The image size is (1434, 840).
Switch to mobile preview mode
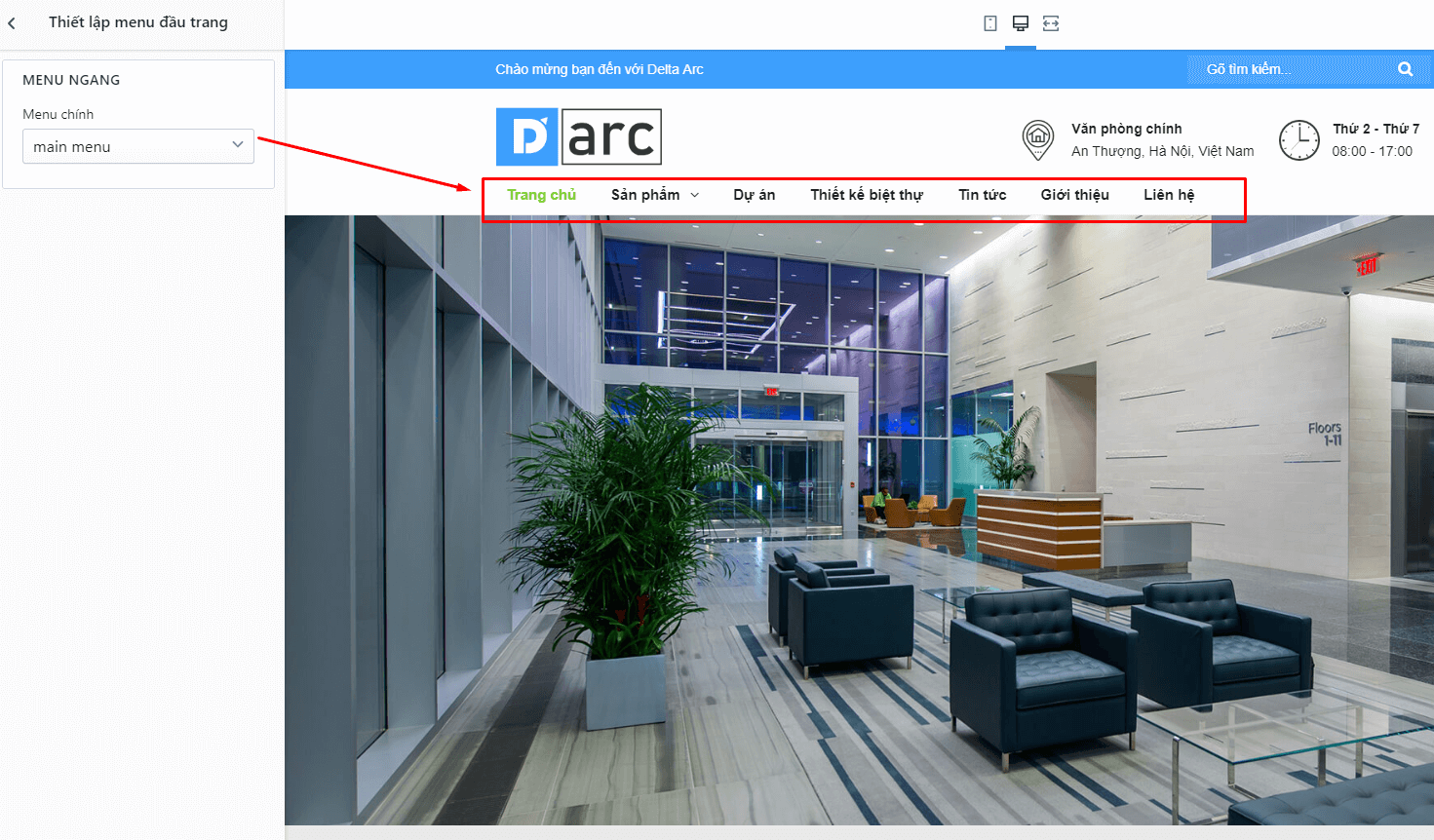[x=990, y=23]
